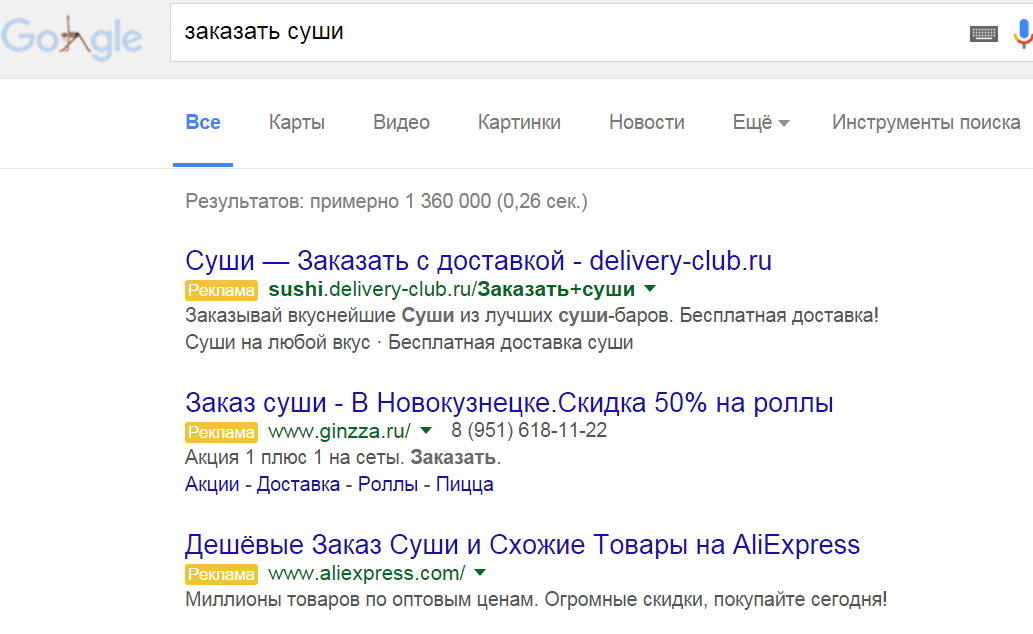Image resolution: width=1033 pixels, height=634 pixels.
Task: Open the delivery-club.ru sushi ad headline
Action: [478, 260]
